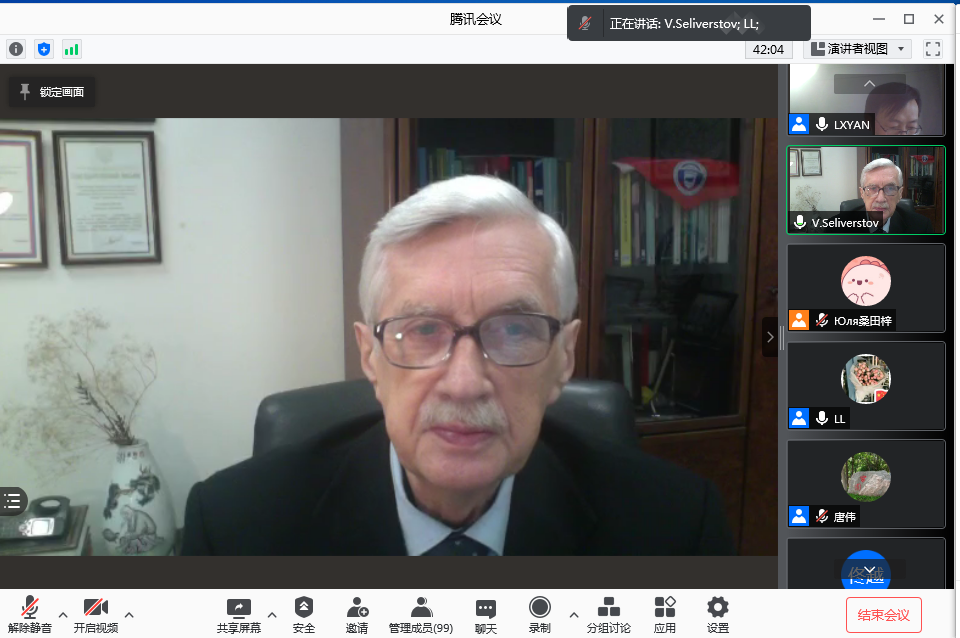Open the 安全 security options
This screenshot has width=960, height=638.
[x=304, y=613]
